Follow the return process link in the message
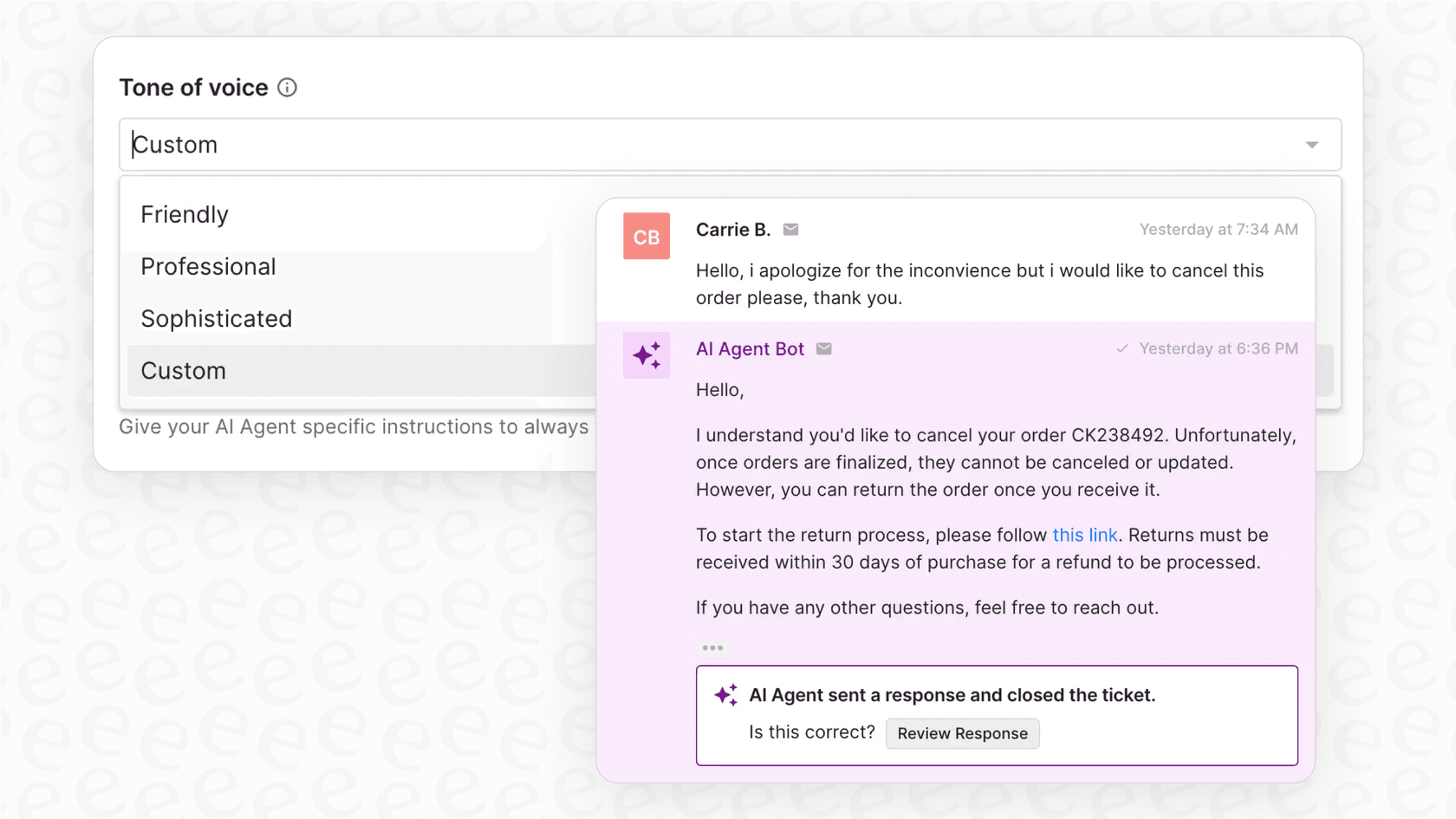Image resolution: width=1456 pixels, height=819 pixels. [x=1084, y=535]
